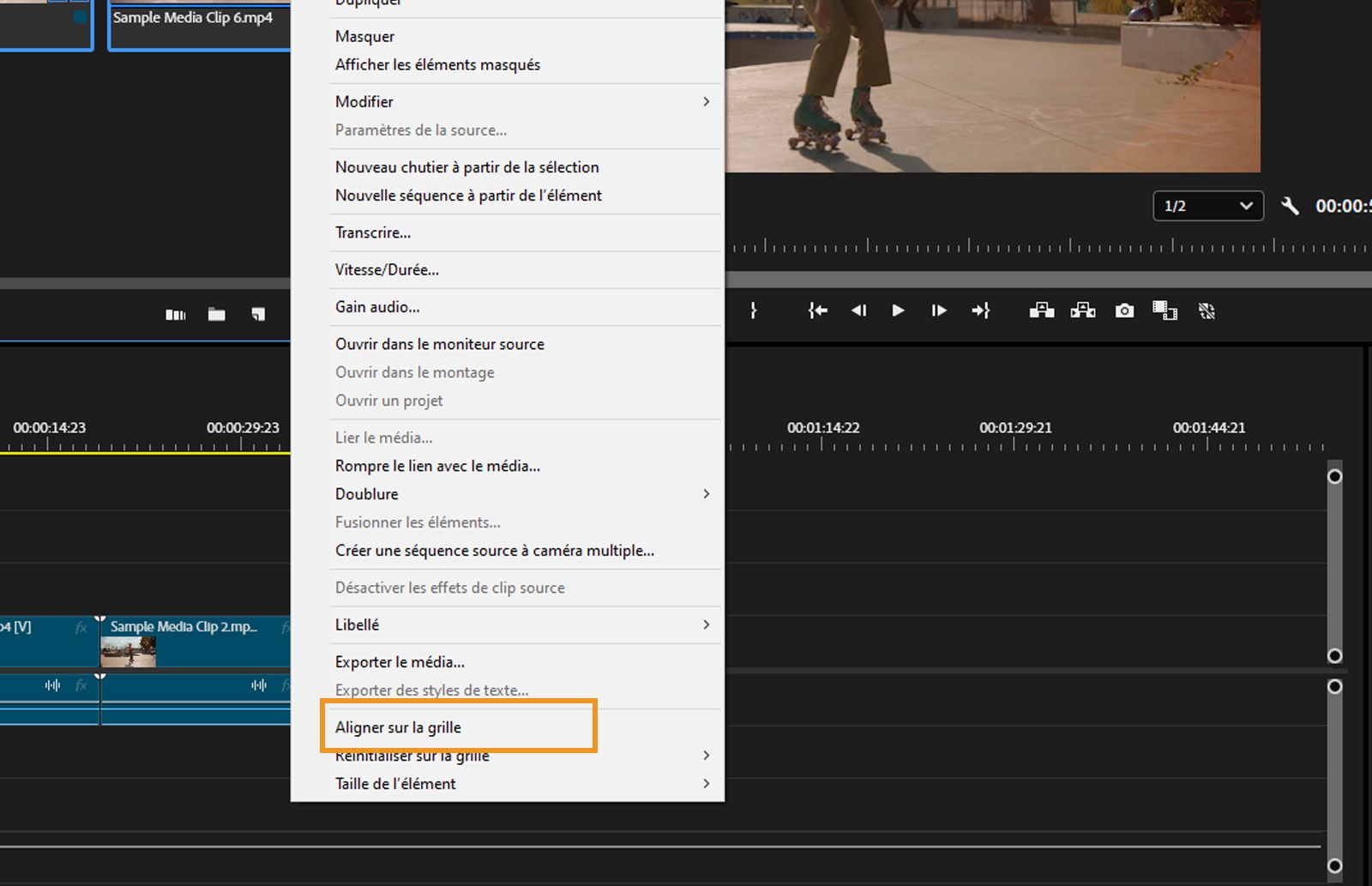Open Program Monitor settings with the wrench icon
The image size is (1372, 886).
(x=1291, y=206)
